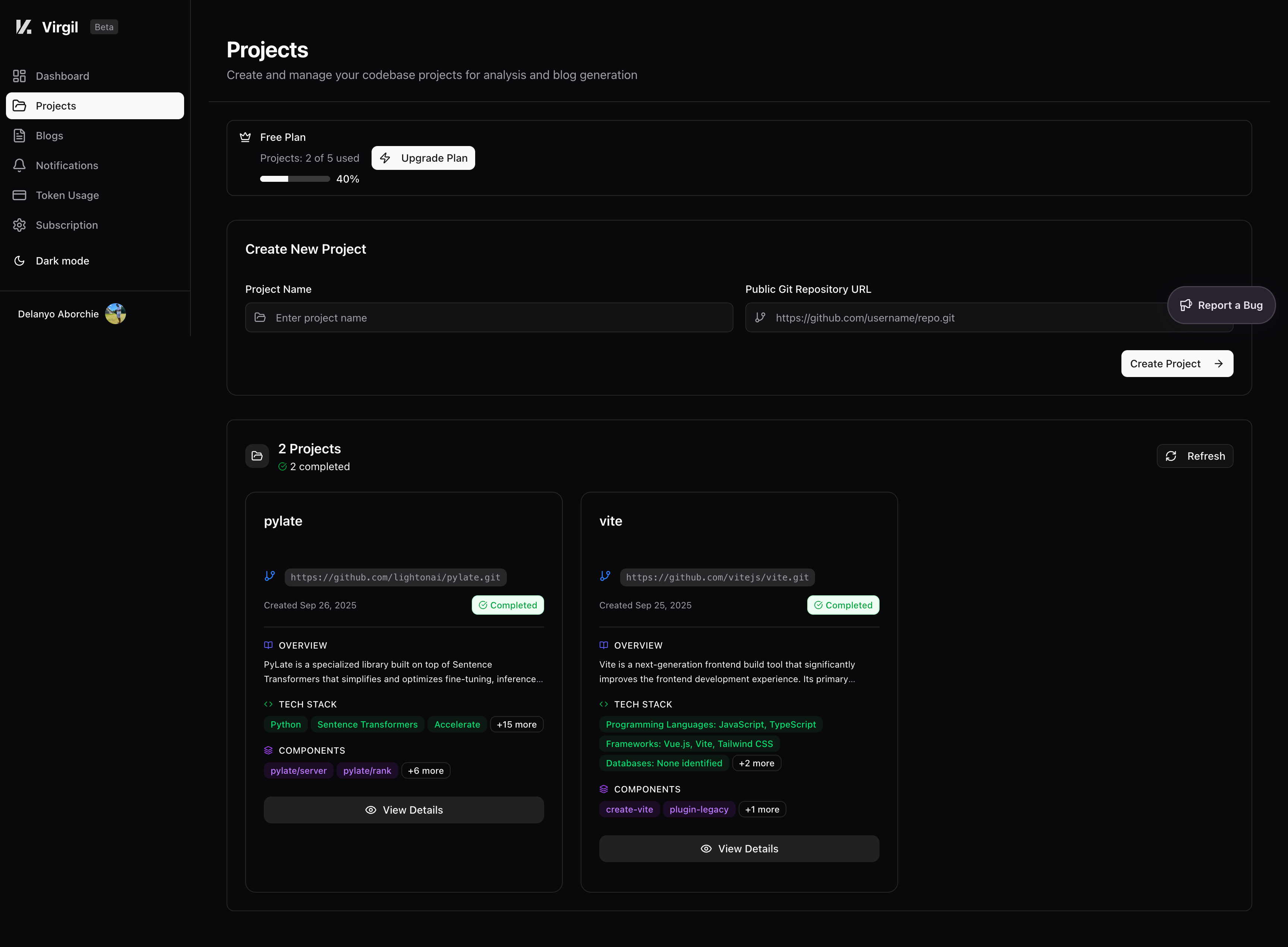Toggle Dark mode in the sidebar
The height and width of the screenshot is (947, 1288).
62,261
